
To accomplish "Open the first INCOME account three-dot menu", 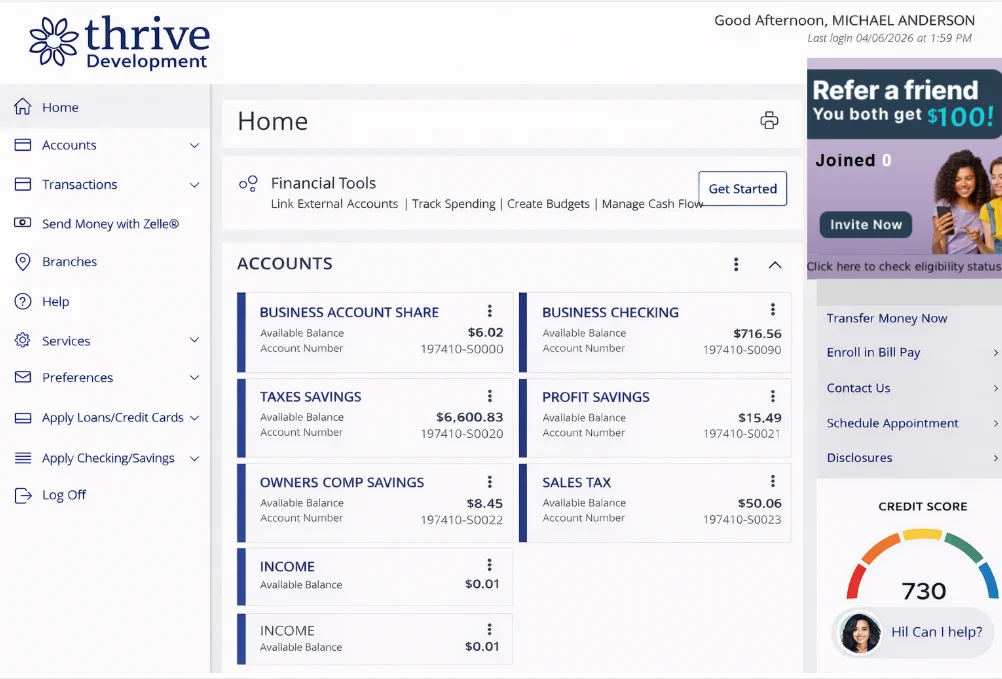I will click(x=489, y=565).
